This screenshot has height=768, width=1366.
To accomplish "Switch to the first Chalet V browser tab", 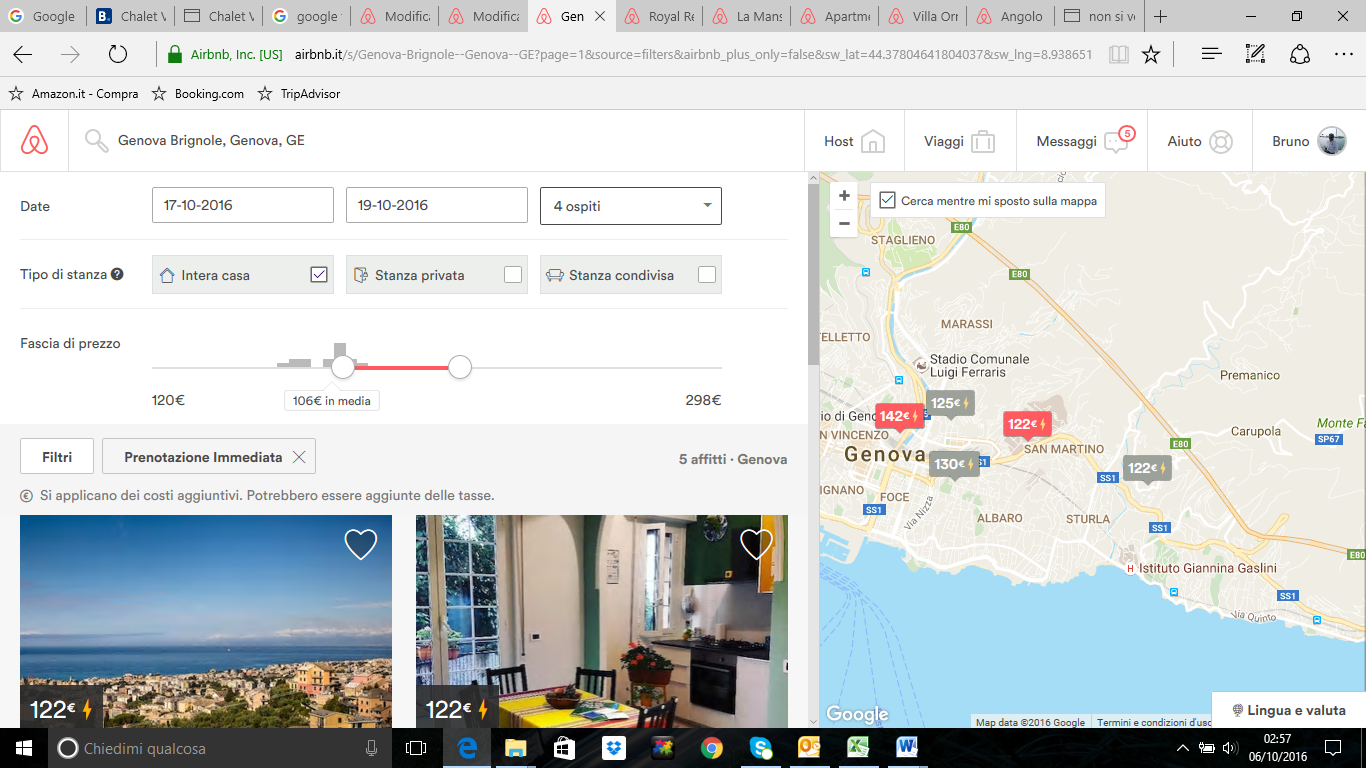I will tap(131, 17).
